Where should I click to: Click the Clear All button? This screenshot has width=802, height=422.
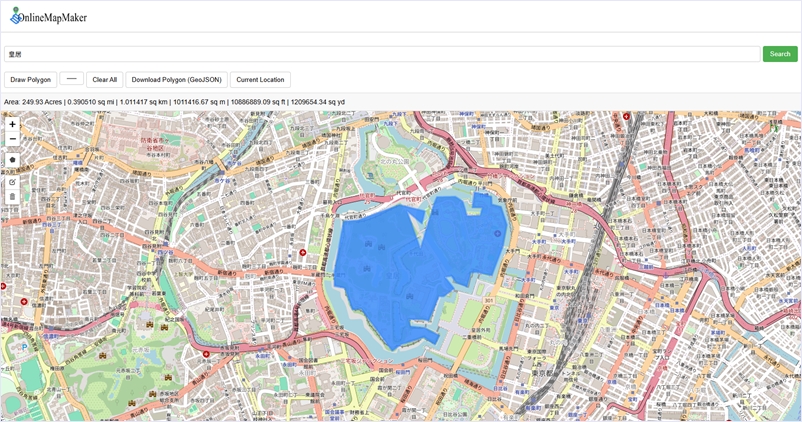point(104,79)
